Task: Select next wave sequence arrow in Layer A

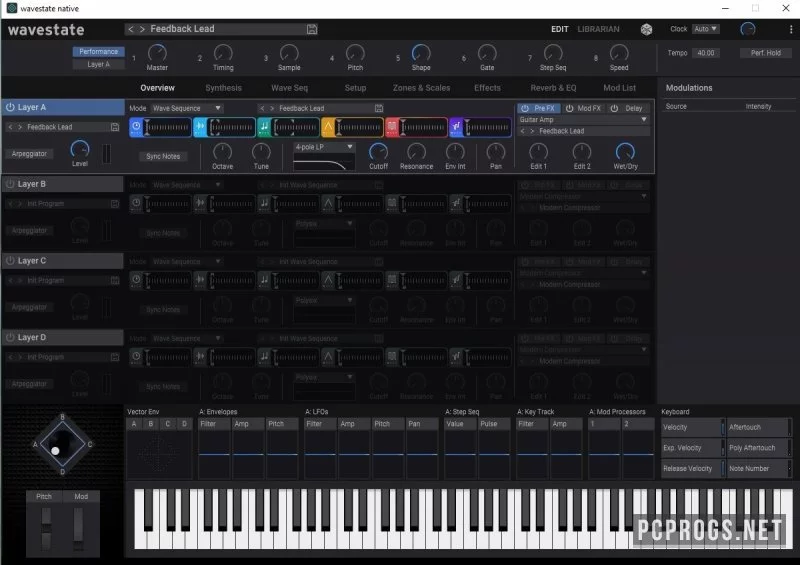Action: (272, 108)
